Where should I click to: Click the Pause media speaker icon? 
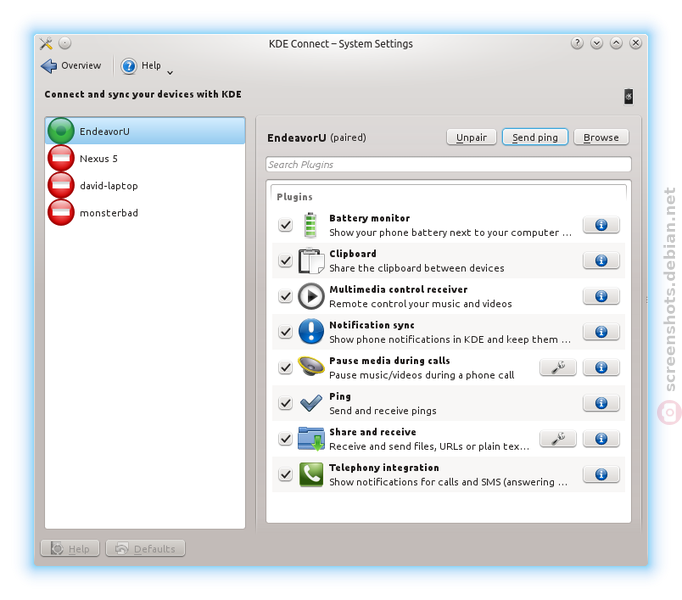[x=311, y=366]
